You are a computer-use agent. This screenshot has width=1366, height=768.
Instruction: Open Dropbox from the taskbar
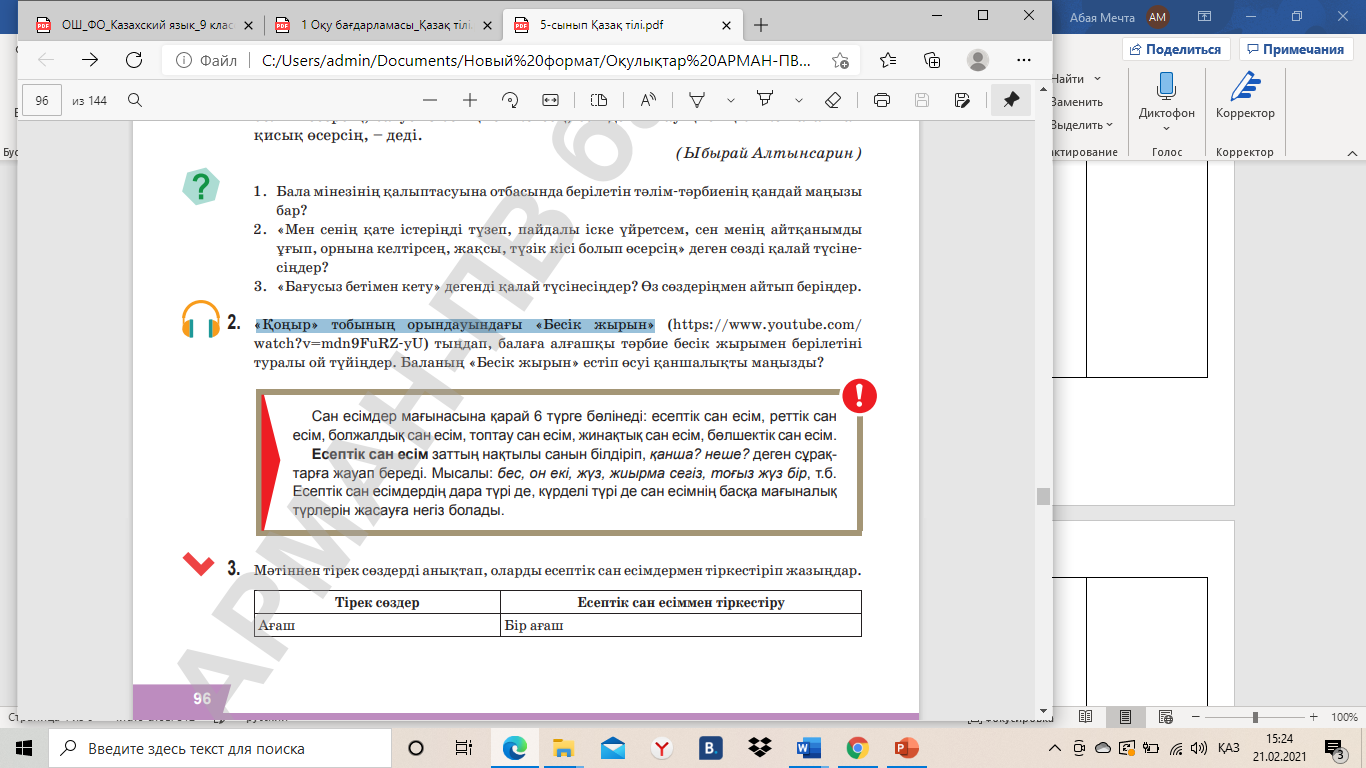click(760, 748)
